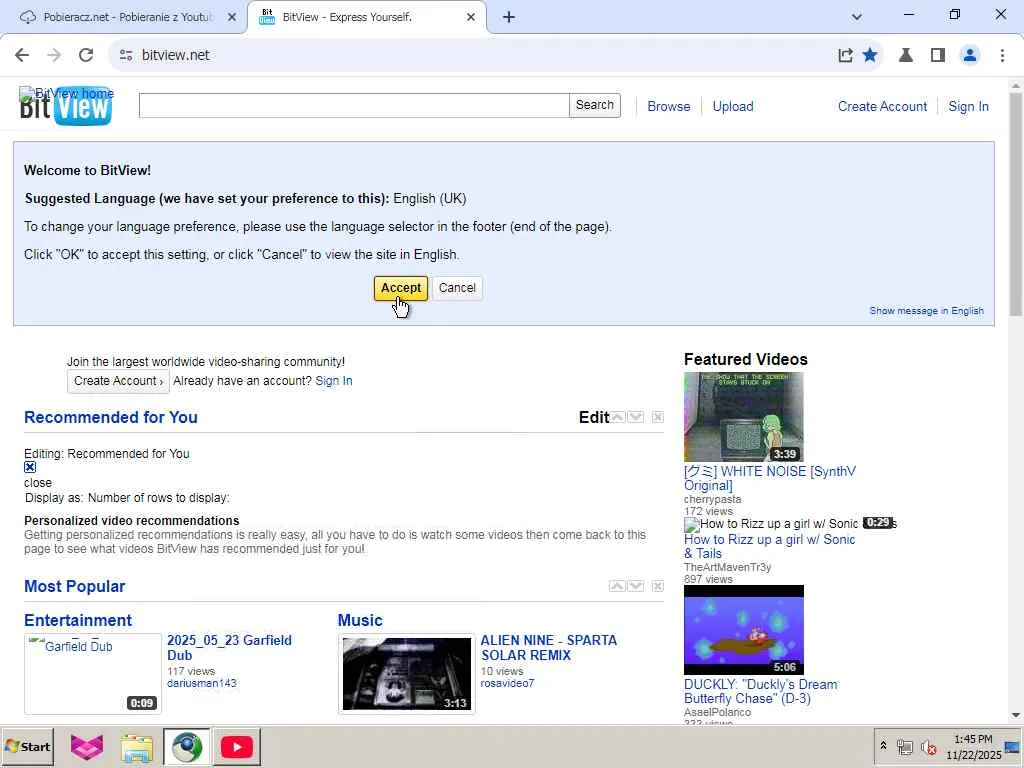Cancel the language suggestion

pyautogui.click(x=457, y=288)
